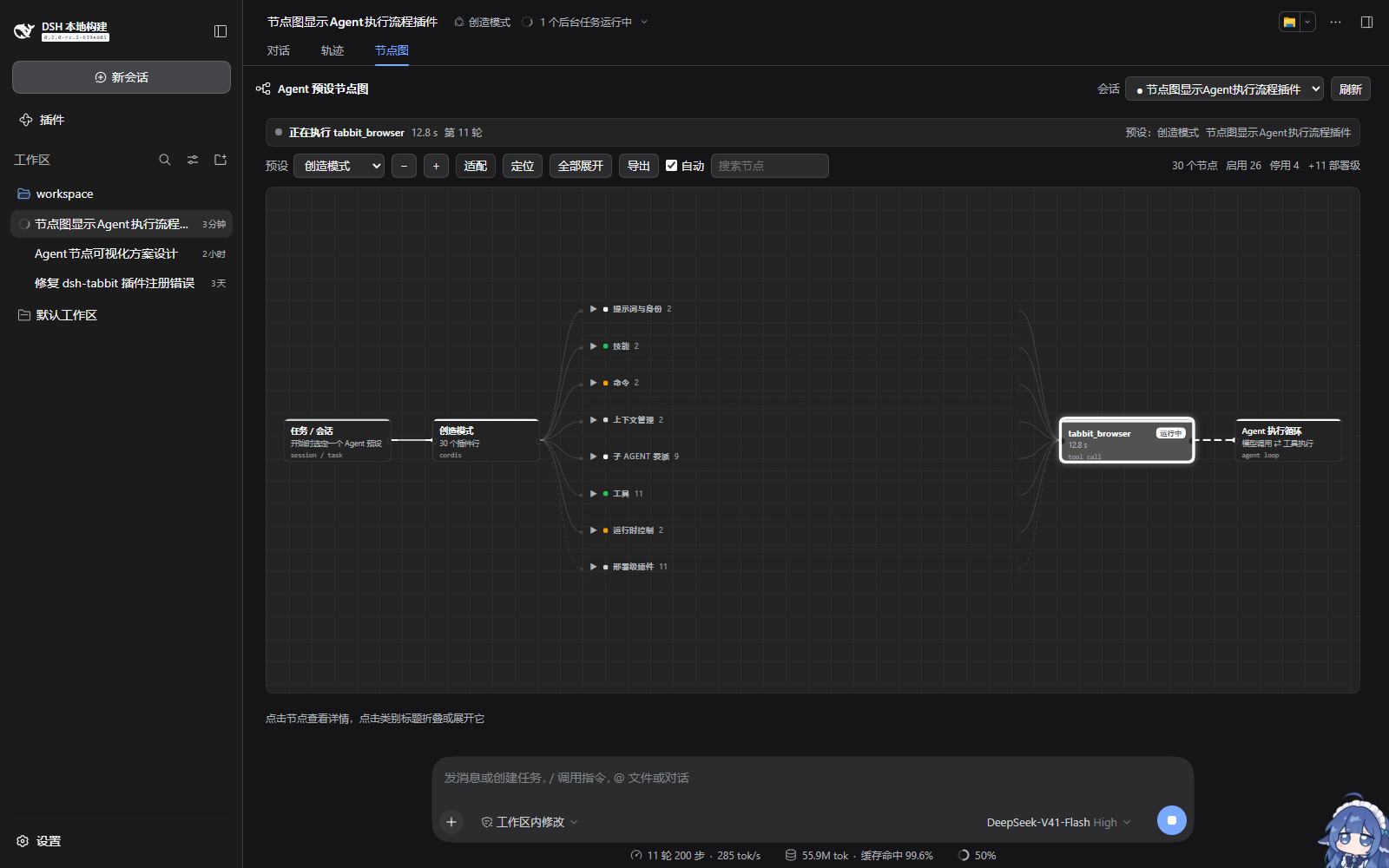This screenshot has width=1389, height=868.
Task: Click the 适配 fit view button
Action: pyautogui.click(x=476, y=166)
